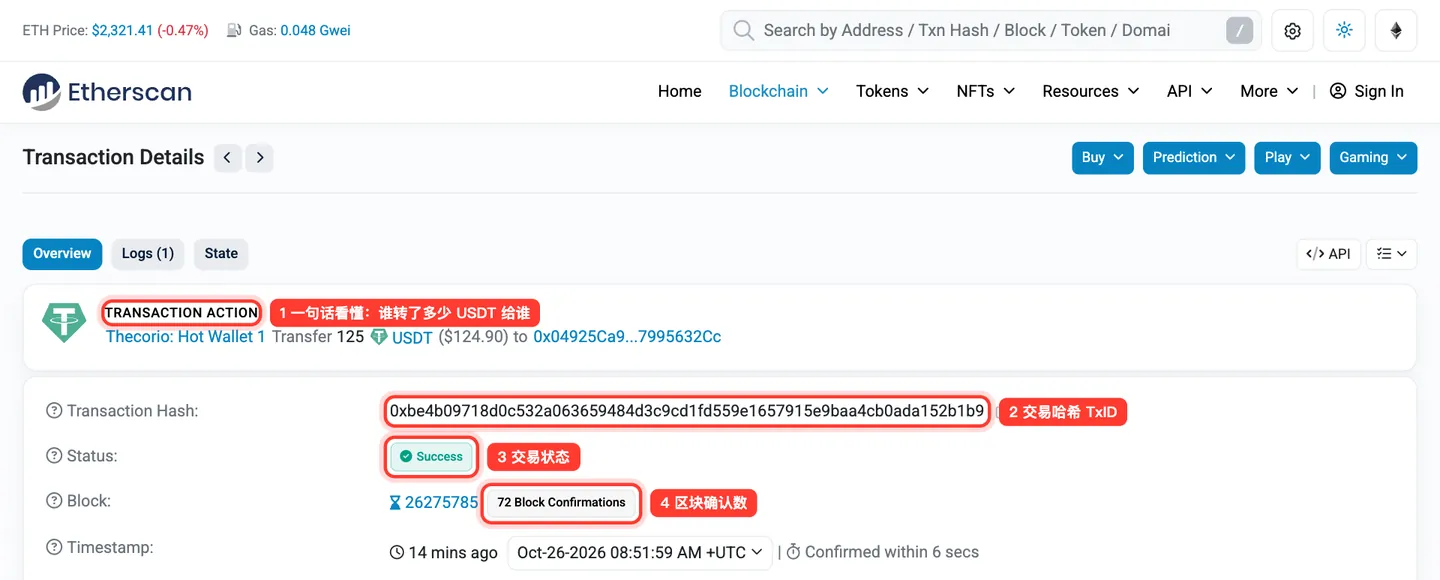Click the stopwatch icon before Confirmed within
The image size is (1440, 580).
(x=793, y=552)
